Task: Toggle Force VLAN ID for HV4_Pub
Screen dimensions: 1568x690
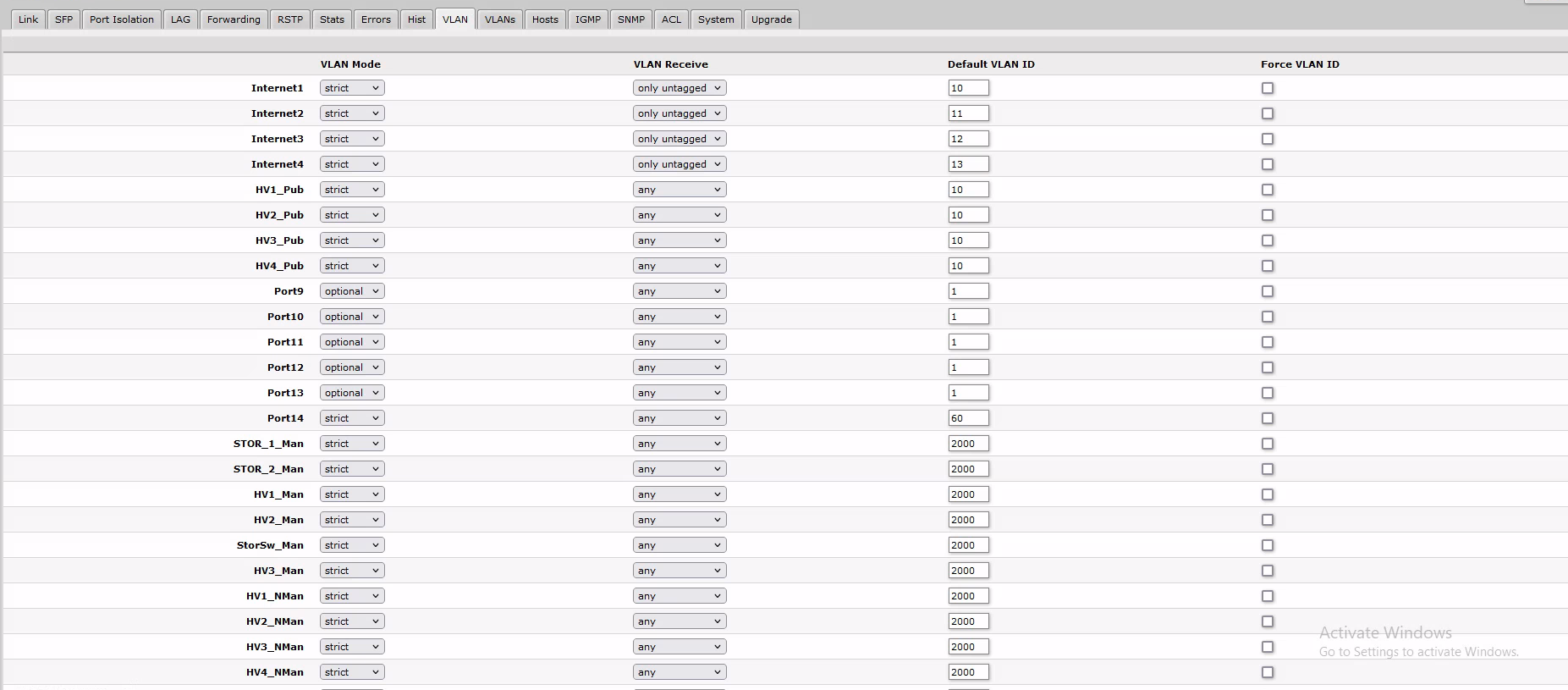Action: [x=1268, y=266]
